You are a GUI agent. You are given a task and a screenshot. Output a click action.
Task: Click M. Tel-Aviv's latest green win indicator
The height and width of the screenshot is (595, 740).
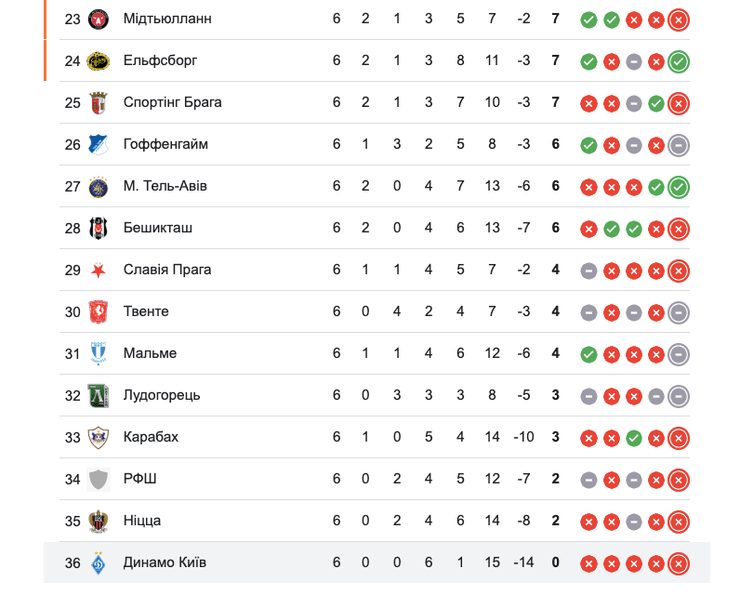click(678, 186)
